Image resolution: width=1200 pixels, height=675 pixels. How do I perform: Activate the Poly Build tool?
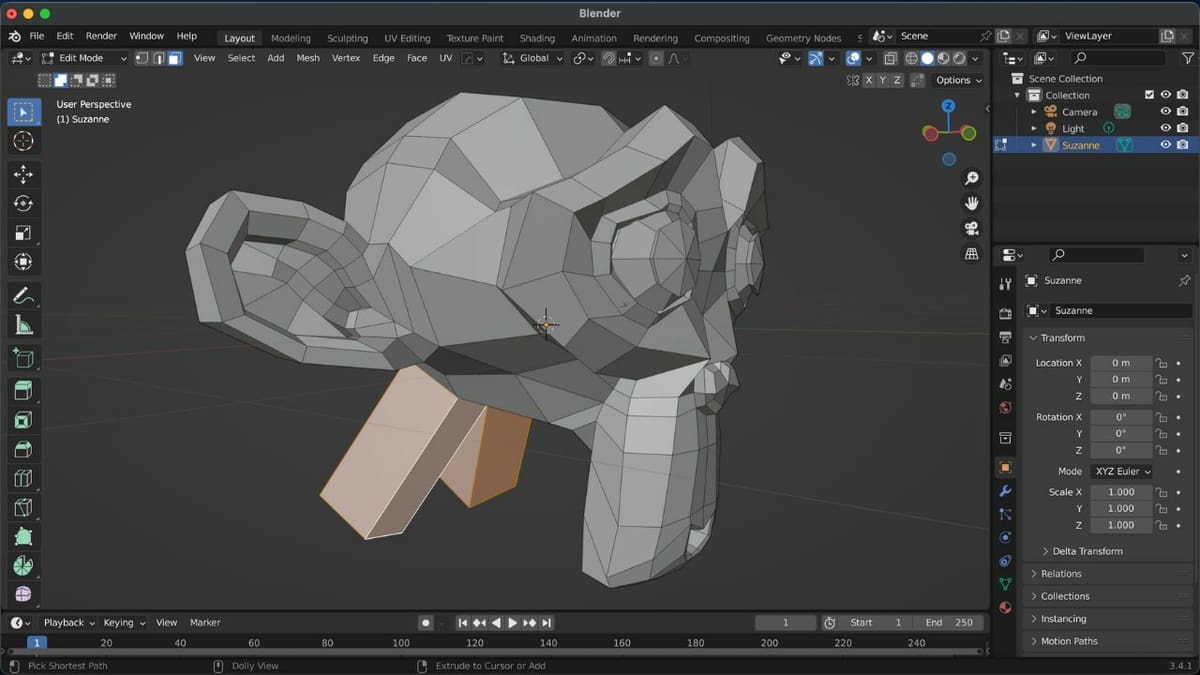[24, 537]
